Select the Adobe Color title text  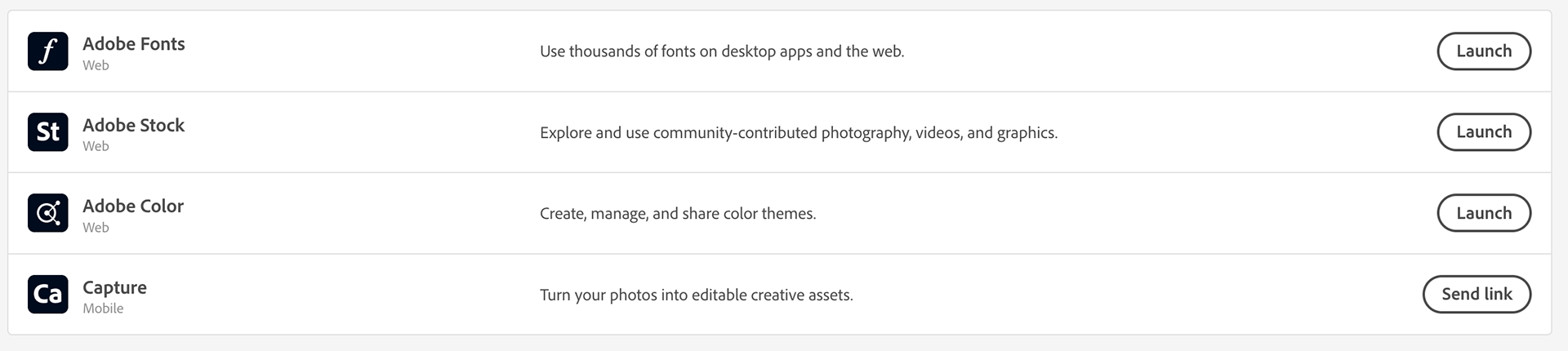pyautogui.click(x=133, y=206)
